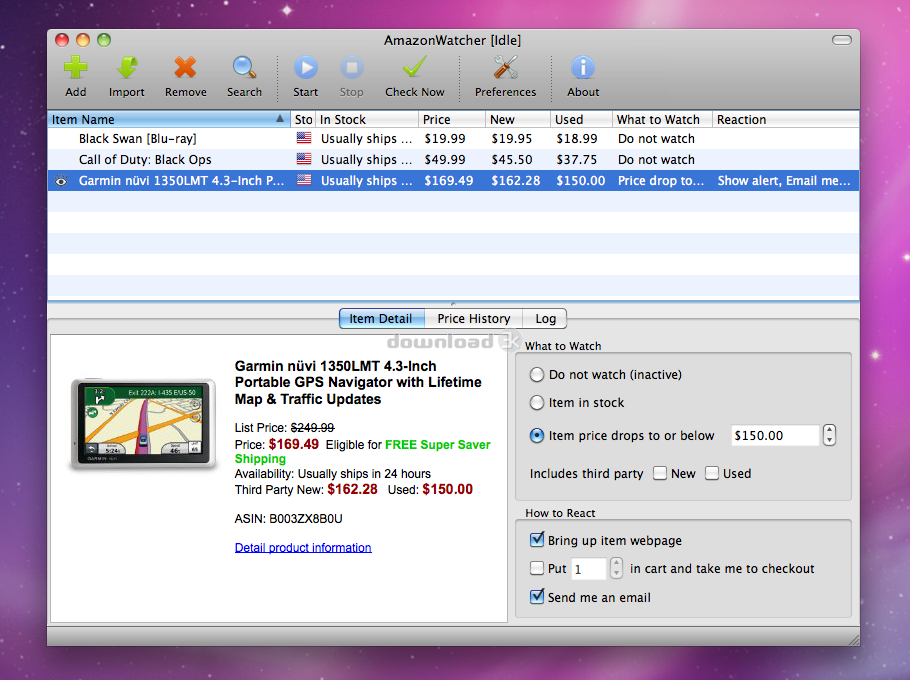Screen dimensions: 910x680
Task: Switch to the Item Detail tab
Action: 381,319
